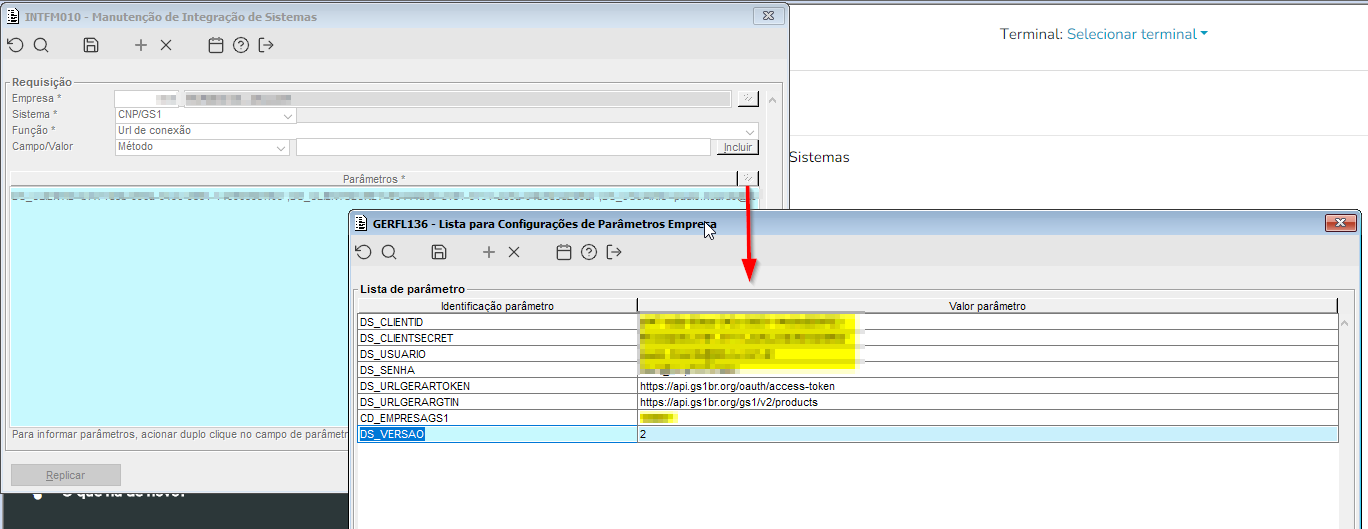The image size is (1368, 529).
Task: Click exit icon in INTFM010 toolbar
Action: [x=266, y=45]
